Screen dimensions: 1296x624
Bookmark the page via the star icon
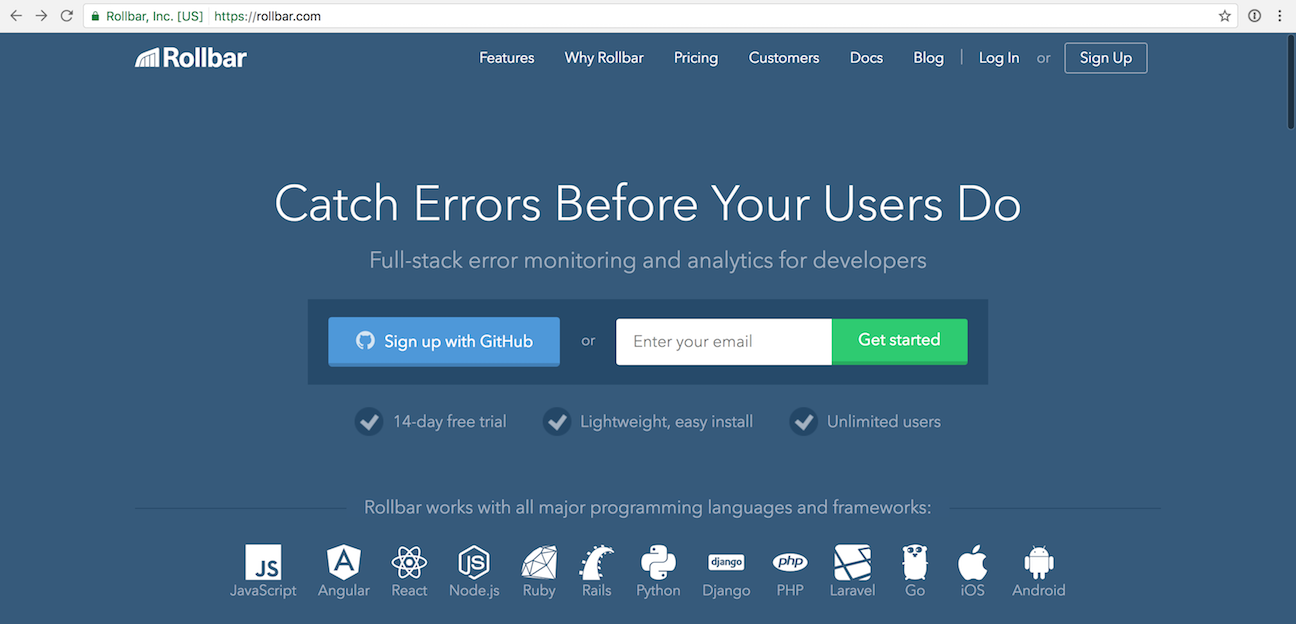(1224, 15)
